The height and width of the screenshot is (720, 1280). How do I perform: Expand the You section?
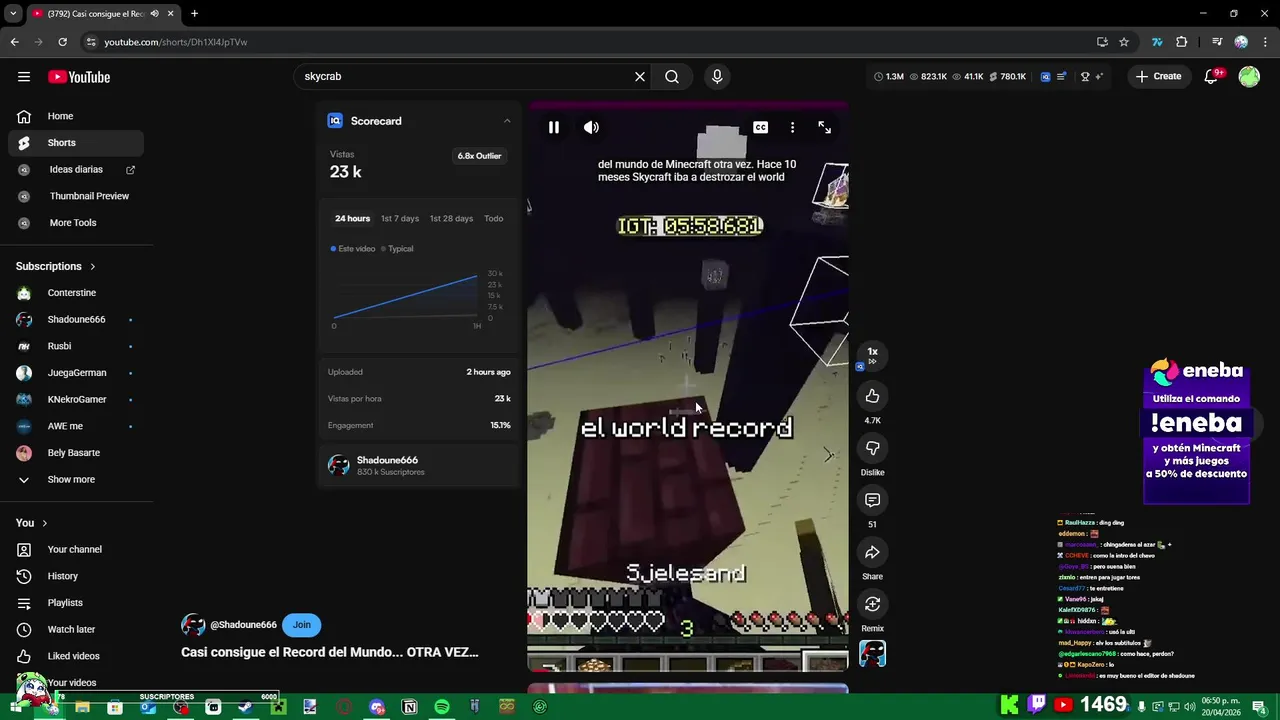(32, 523)
